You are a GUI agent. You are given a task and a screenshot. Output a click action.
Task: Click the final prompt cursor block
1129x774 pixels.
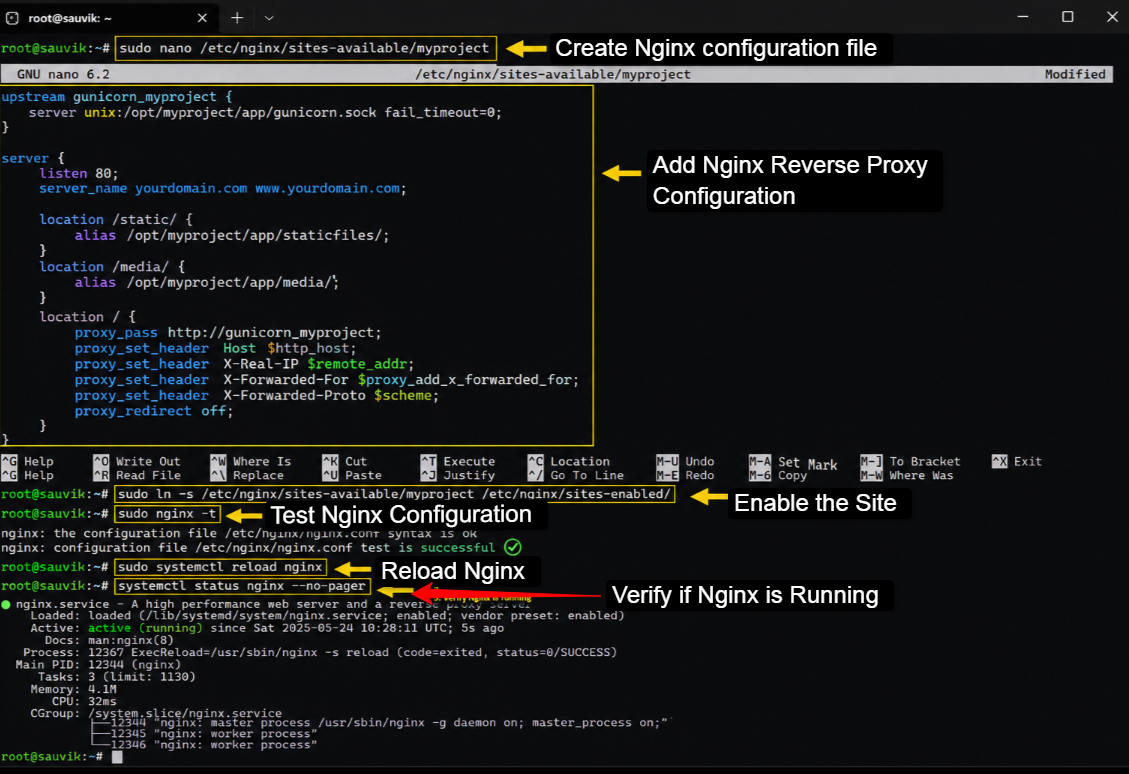point(117,757)
